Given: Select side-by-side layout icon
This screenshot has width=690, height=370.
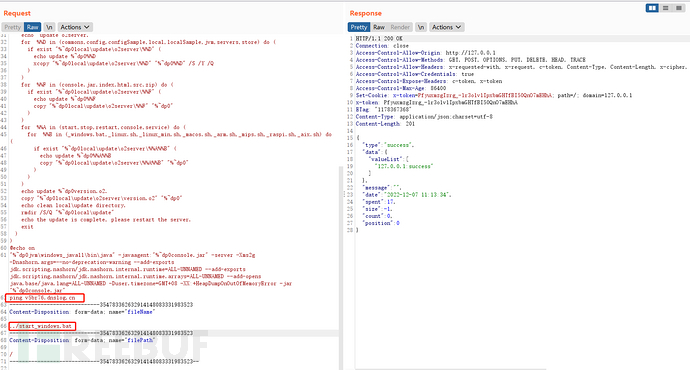Looking at the screenshot, I should pyautogui.click(x=652, y=8).
